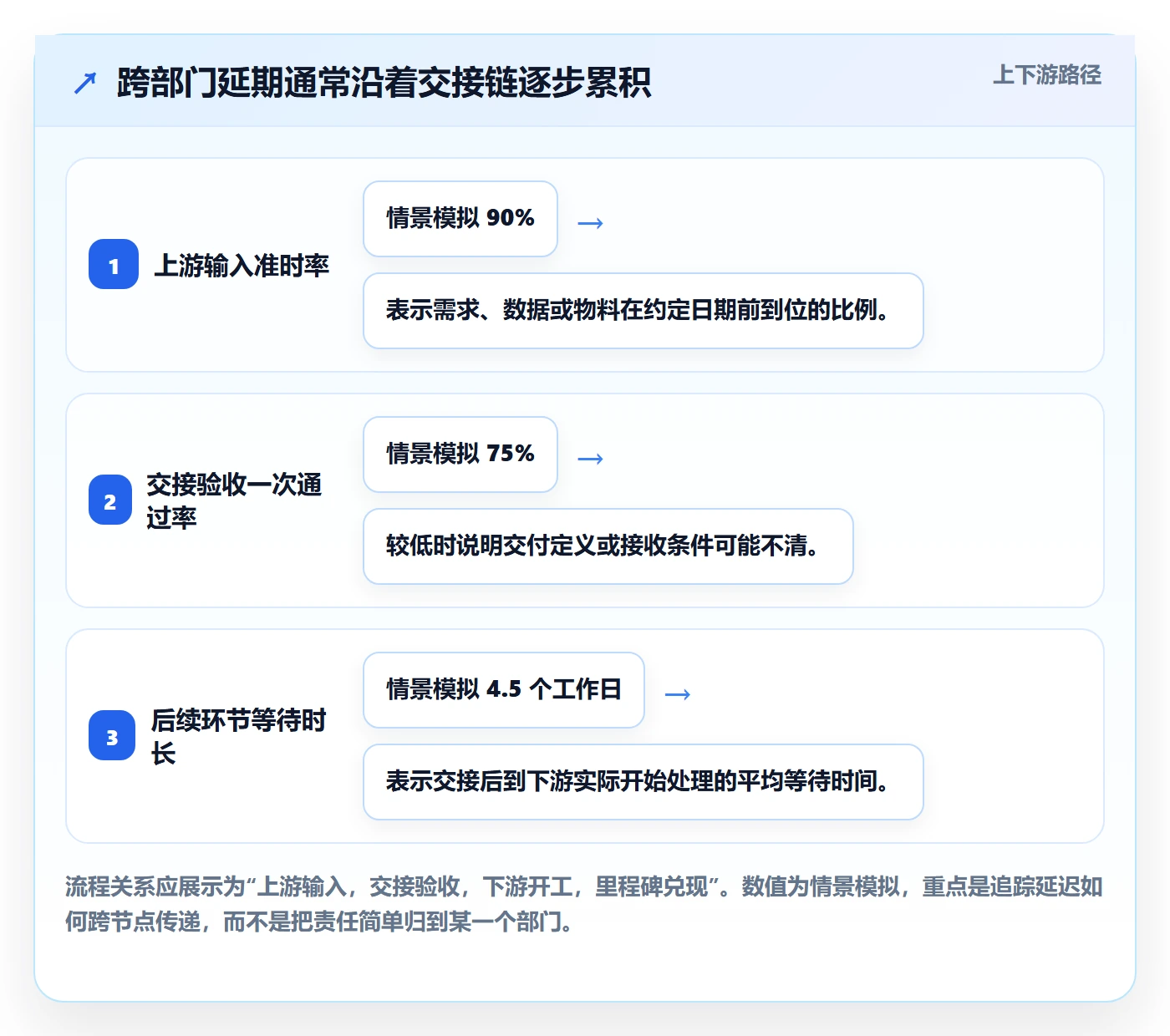Click the step 3 number badge

click(112, 736)
